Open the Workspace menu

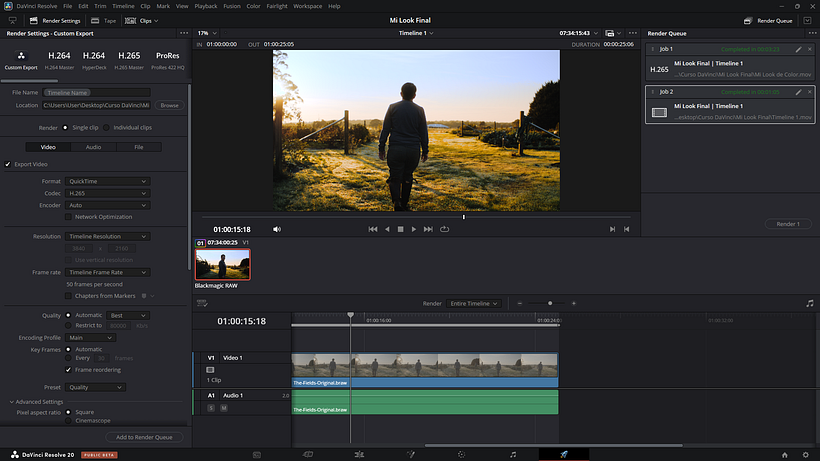[308, 6]
